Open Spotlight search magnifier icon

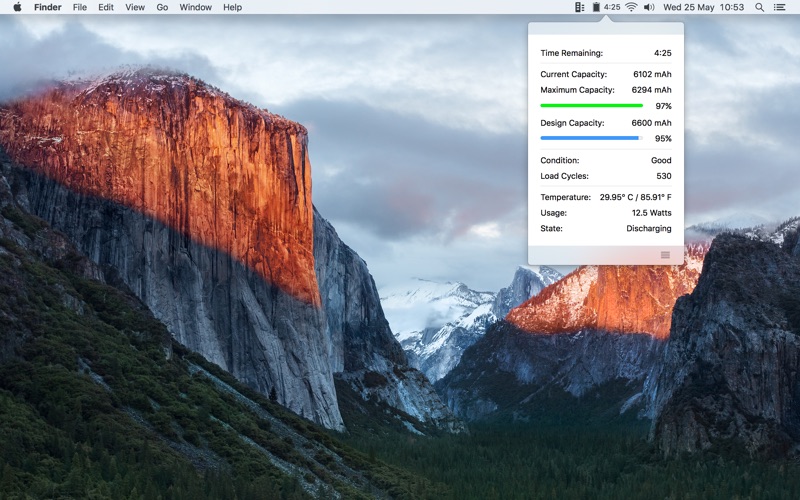point(759,7)
